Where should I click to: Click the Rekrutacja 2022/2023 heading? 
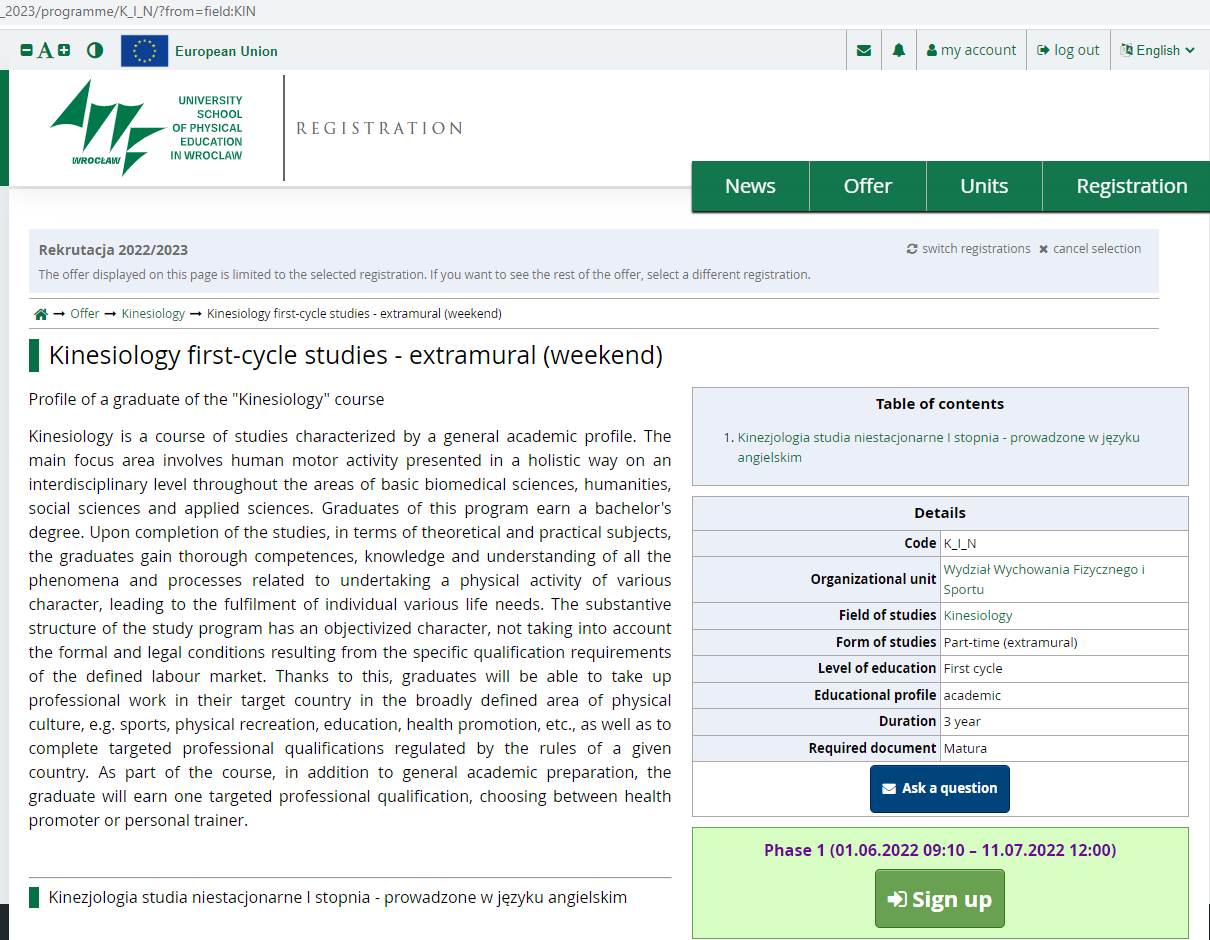point(113,250)
